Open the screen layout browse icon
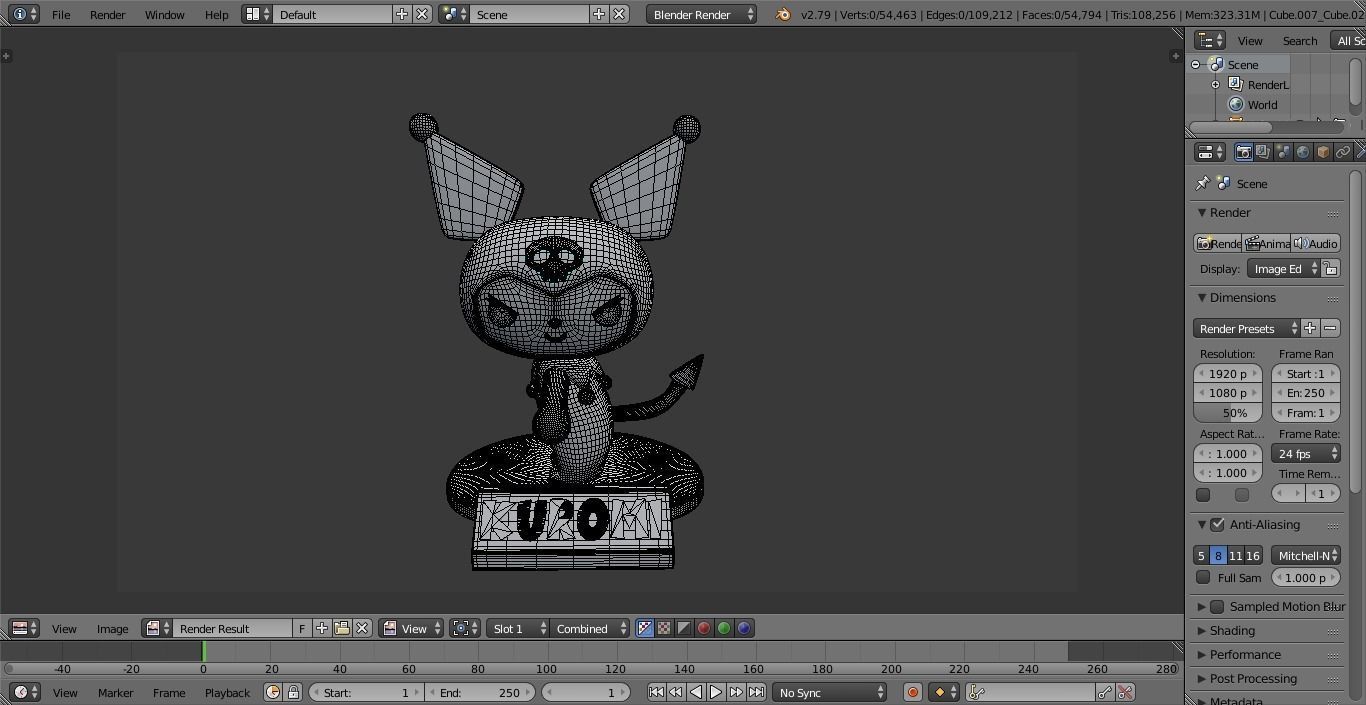Viewport: 1366px width, 705px height. [x=257, y=14]
